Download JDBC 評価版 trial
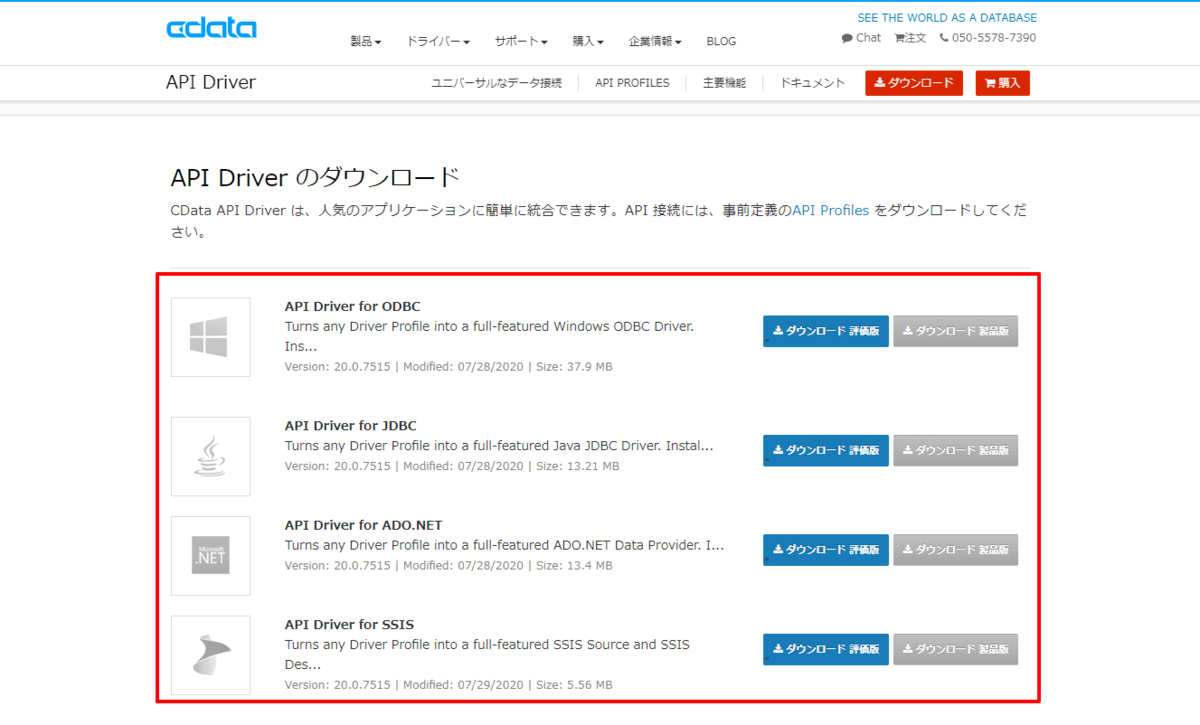1200x725 pixels. click(826, 450)
